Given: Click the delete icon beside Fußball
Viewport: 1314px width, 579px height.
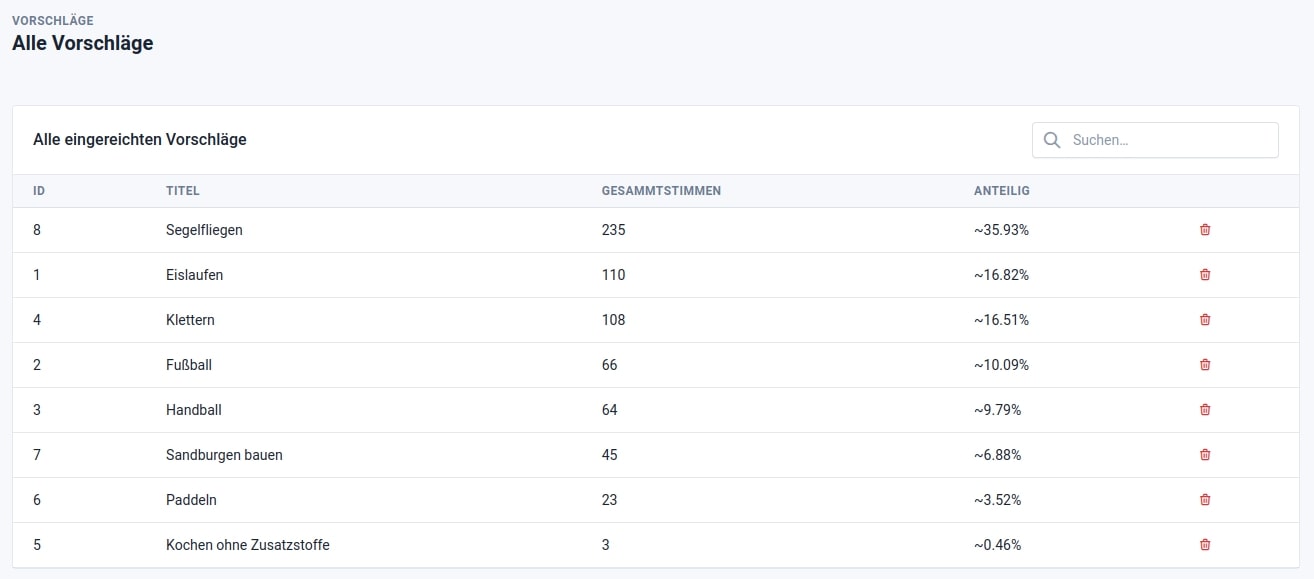Looking at the screenshot, I should pos(1204,365).
